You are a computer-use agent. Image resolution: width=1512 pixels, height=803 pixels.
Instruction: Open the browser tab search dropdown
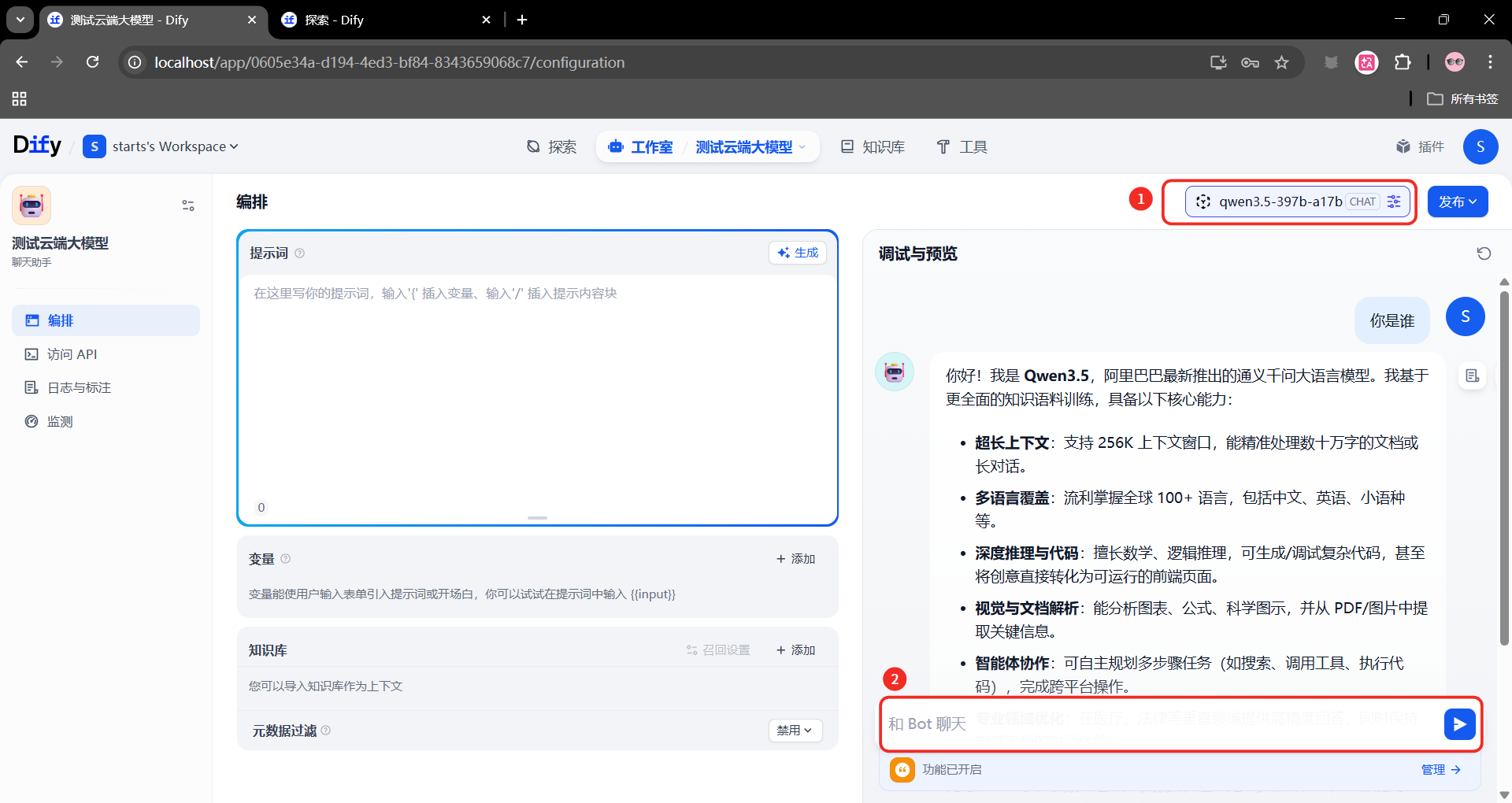20,20
